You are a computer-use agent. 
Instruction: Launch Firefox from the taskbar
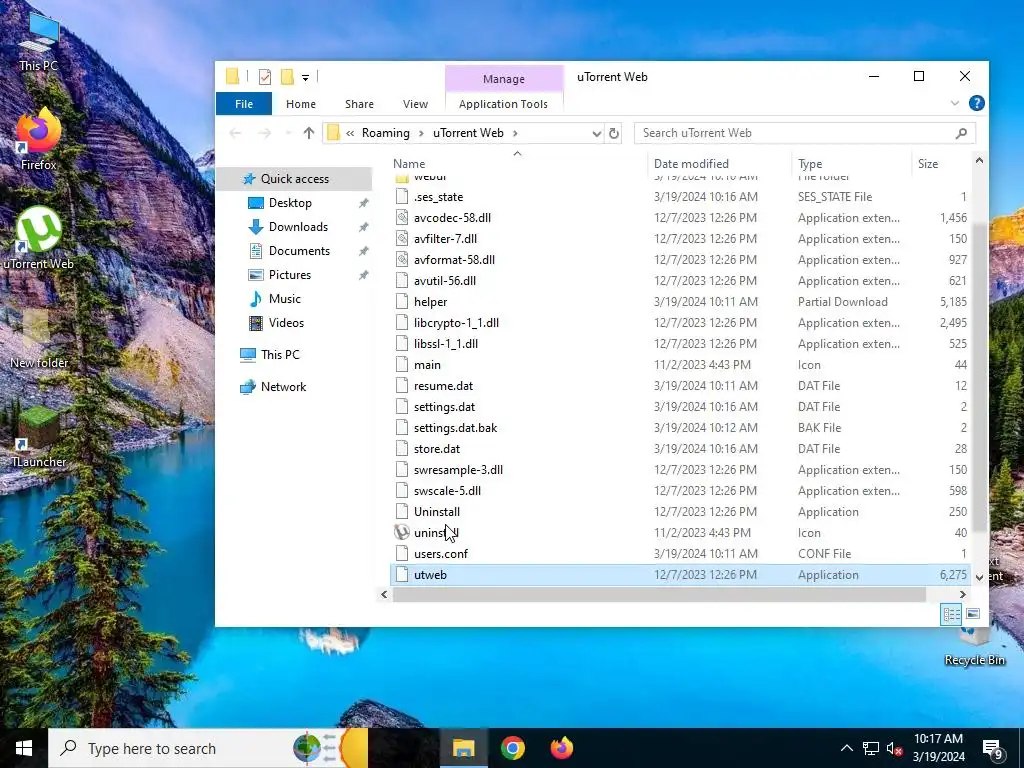click(562, 748)
